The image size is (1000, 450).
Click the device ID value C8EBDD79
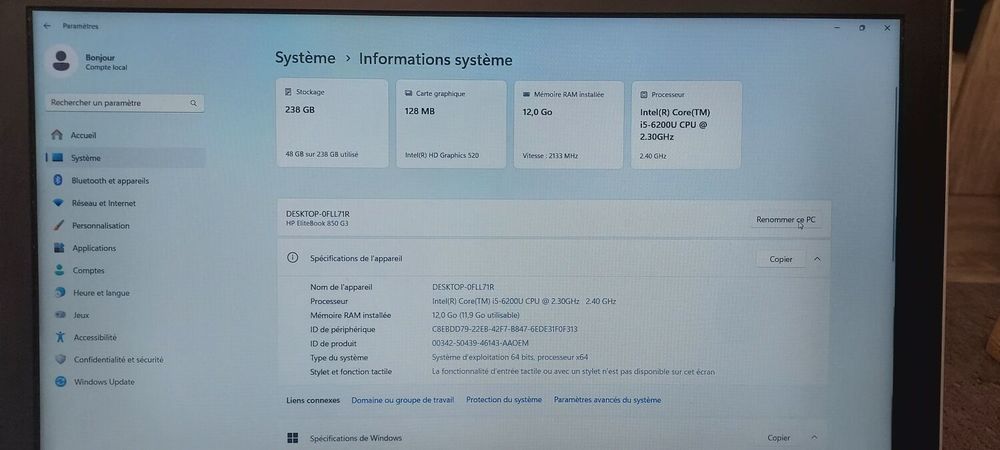click(x=504, y=330)
